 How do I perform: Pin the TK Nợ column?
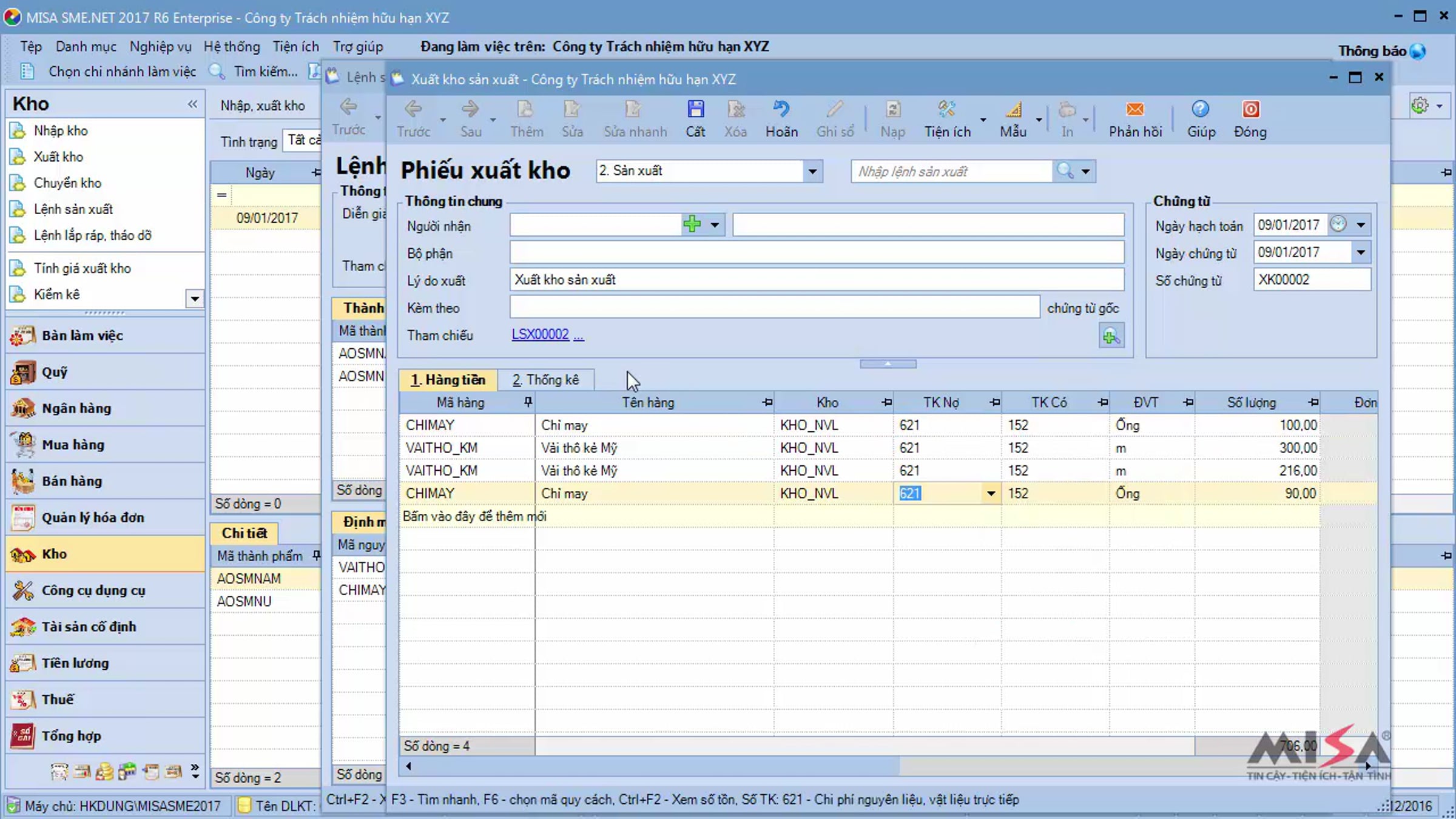tap(995, 402)
